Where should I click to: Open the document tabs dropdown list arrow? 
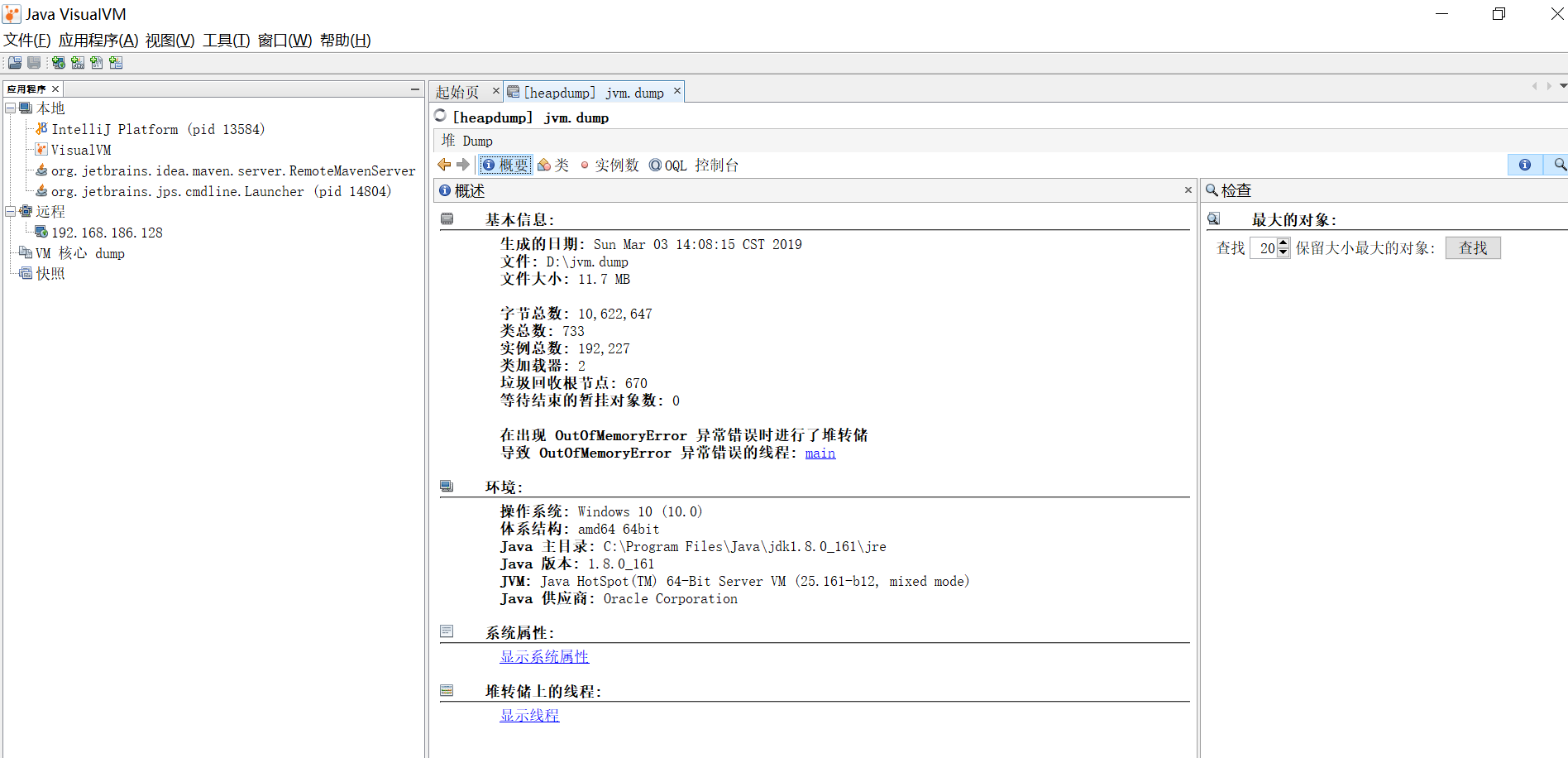click(x=1563, y=86)
